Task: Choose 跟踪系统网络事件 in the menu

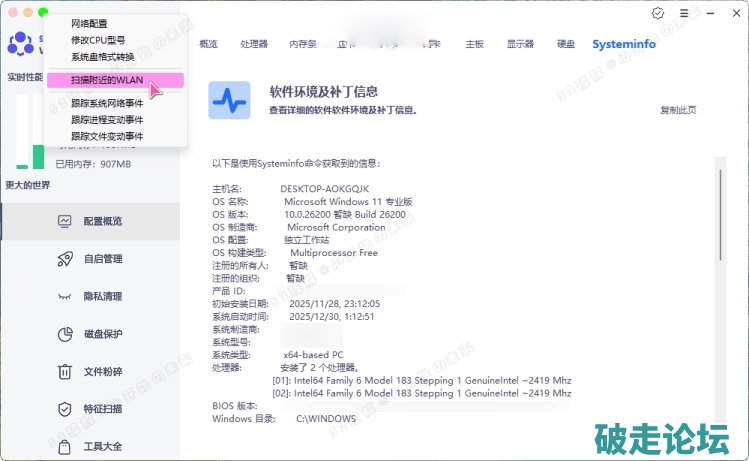Action: pos(107,103)
